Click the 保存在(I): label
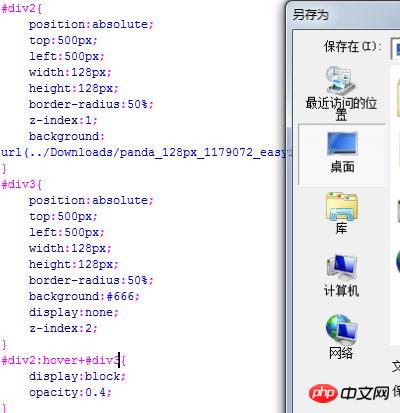This screenshot has width=400, height=413. 352,47
